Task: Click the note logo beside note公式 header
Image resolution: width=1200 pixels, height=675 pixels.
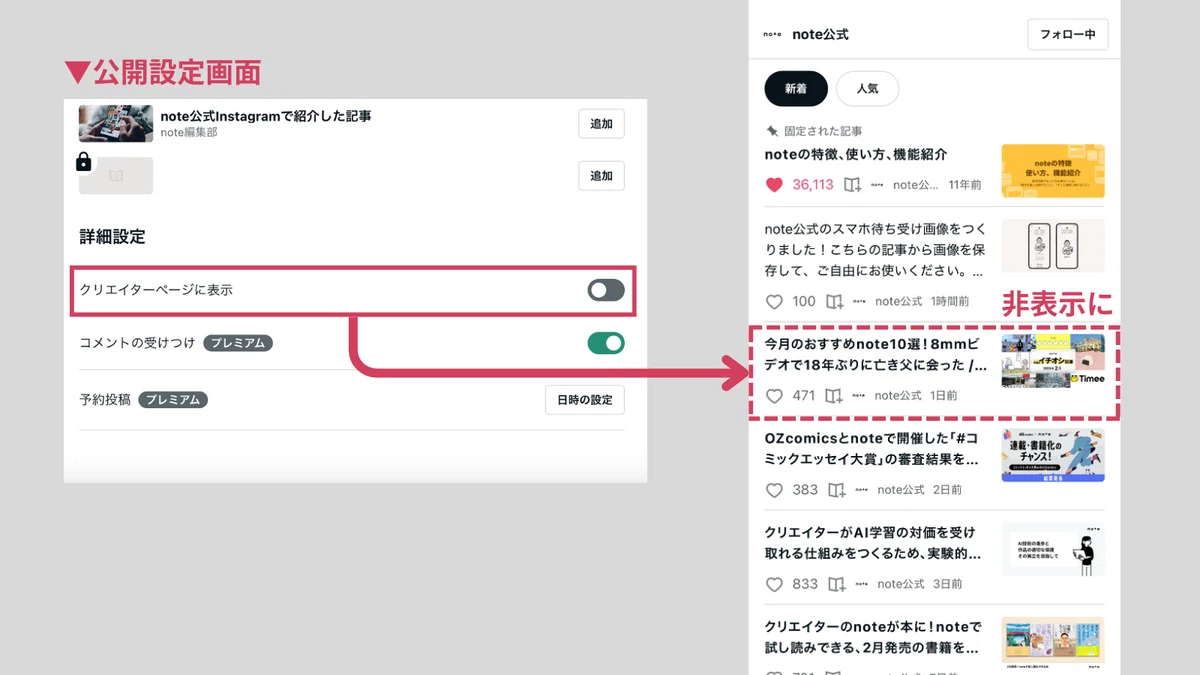Action: point(772,34)
